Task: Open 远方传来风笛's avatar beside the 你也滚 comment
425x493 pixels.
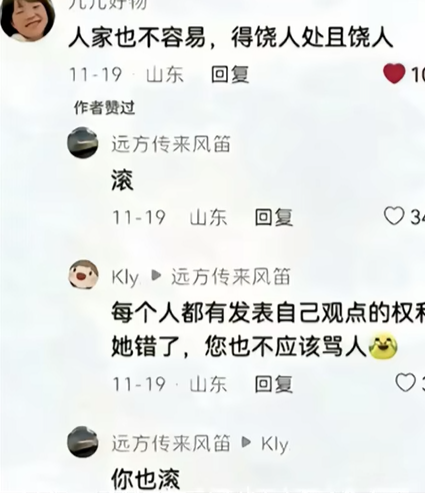Action: point(83,441)
